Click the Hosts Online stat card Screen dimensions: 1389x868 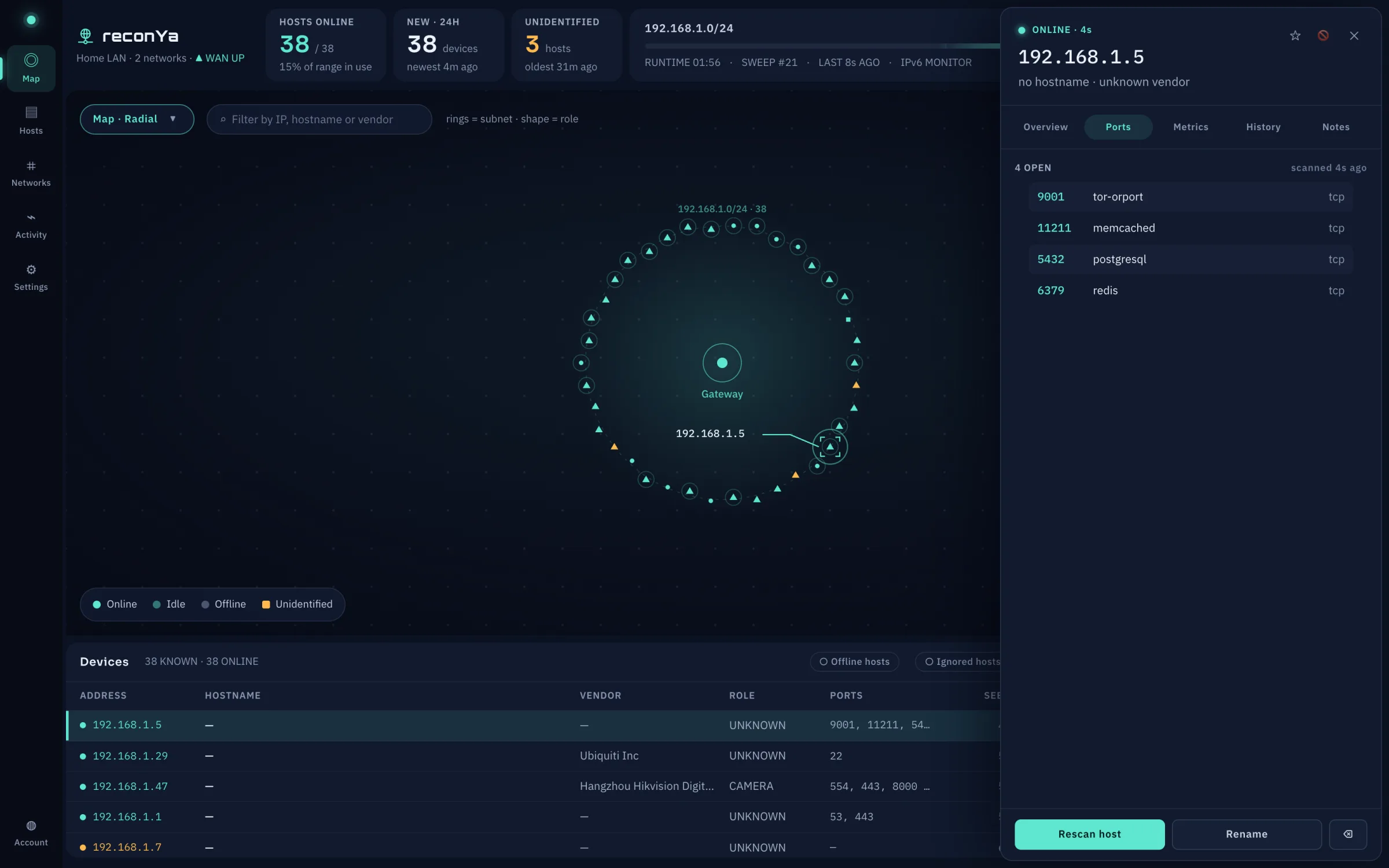click(x=325, y=45)
